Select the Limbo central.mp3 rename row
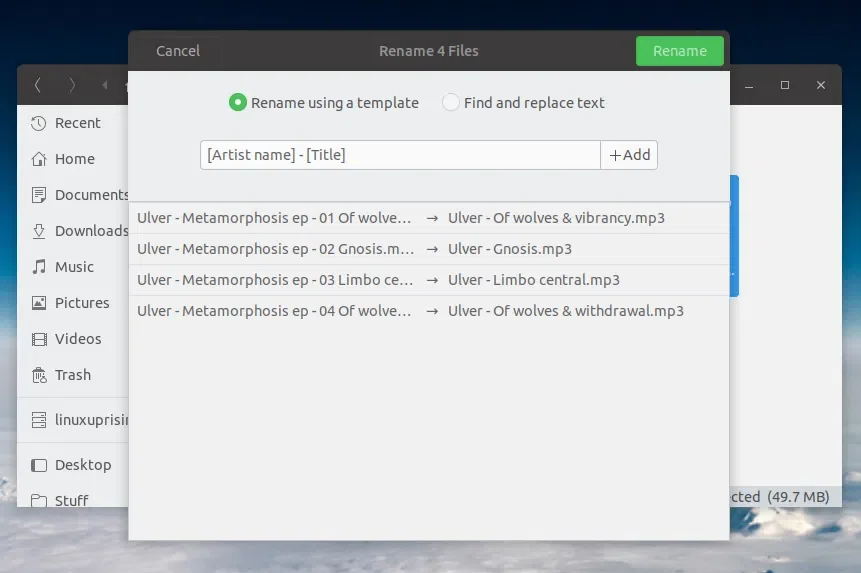861x573 pixels. point(428,280)
